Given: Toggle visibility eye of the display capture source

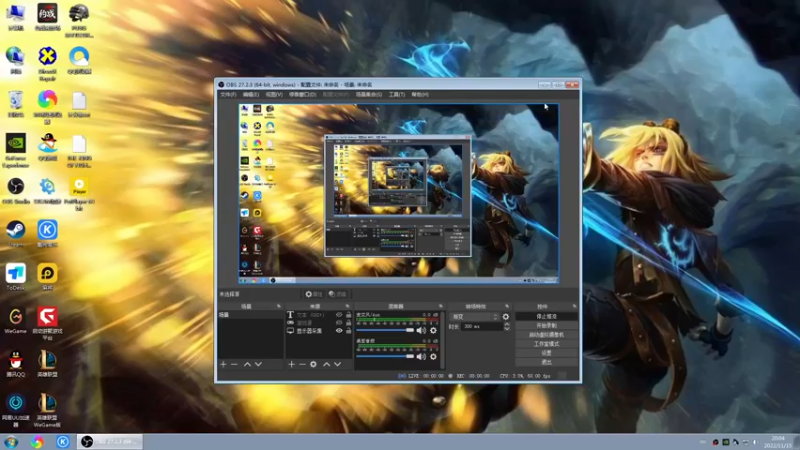Looking at the screenshot, I should [x=339, y=331].
